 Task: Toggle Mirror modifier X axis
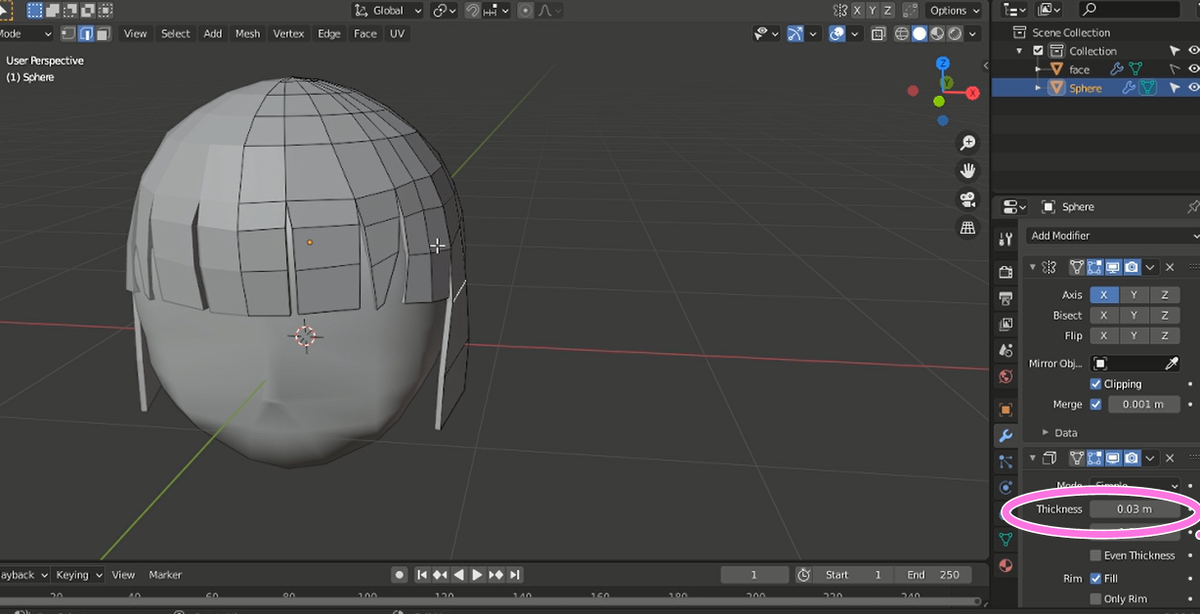[1103, 295]
